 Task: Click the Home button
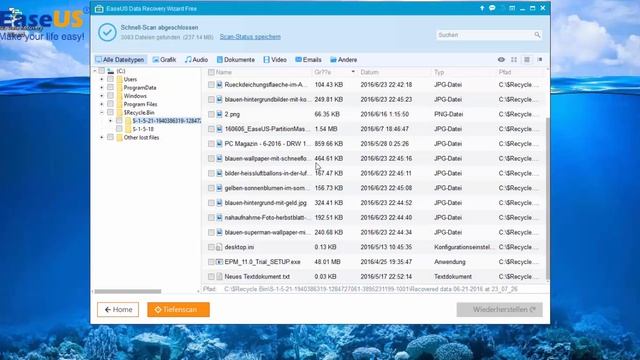tap(118, 309)
